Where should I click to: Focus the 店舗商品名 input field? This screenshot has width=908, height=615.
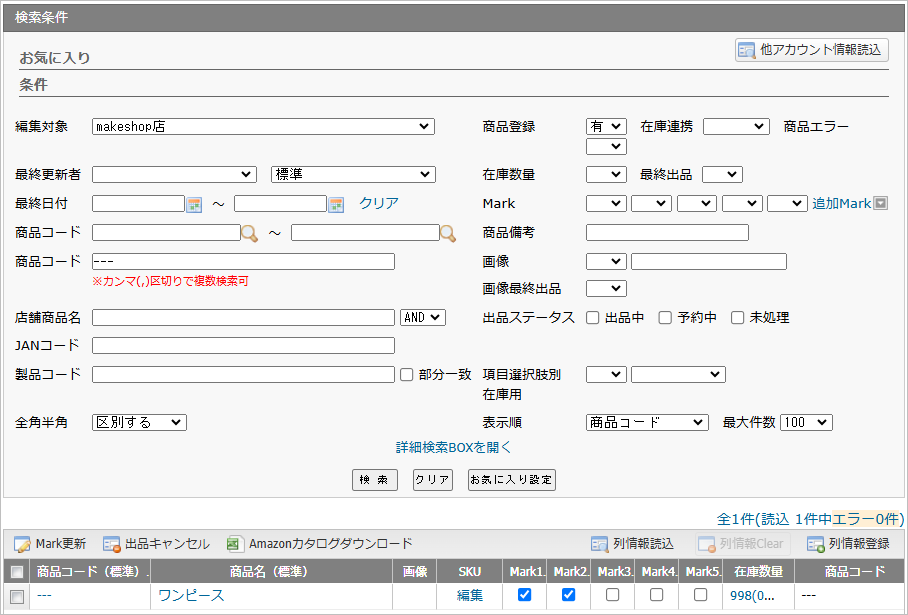coord(243,317)
